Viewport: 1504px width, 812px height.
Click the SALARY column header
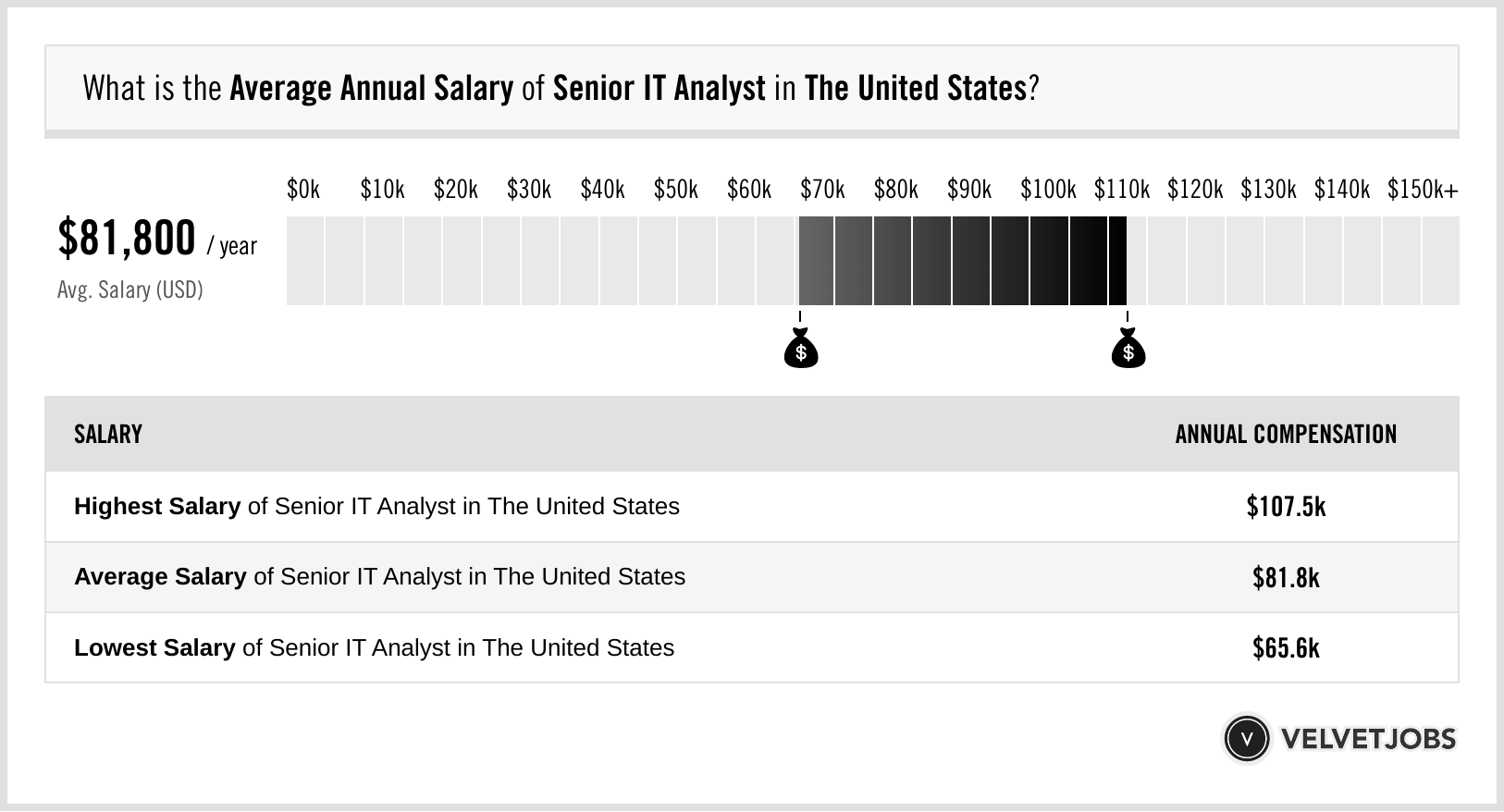pyautogui.click(x=108, y=435)
